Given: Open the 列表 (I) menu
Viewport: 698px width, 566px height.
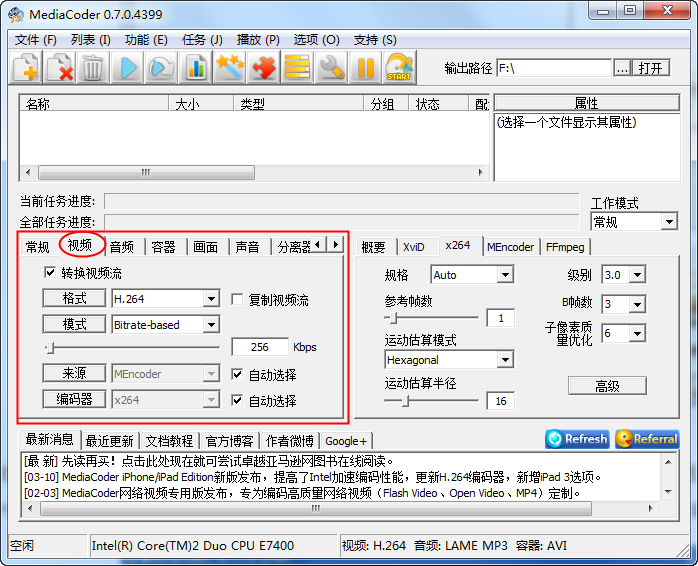Looking at the screenshot, I should [x=90, y=40].
